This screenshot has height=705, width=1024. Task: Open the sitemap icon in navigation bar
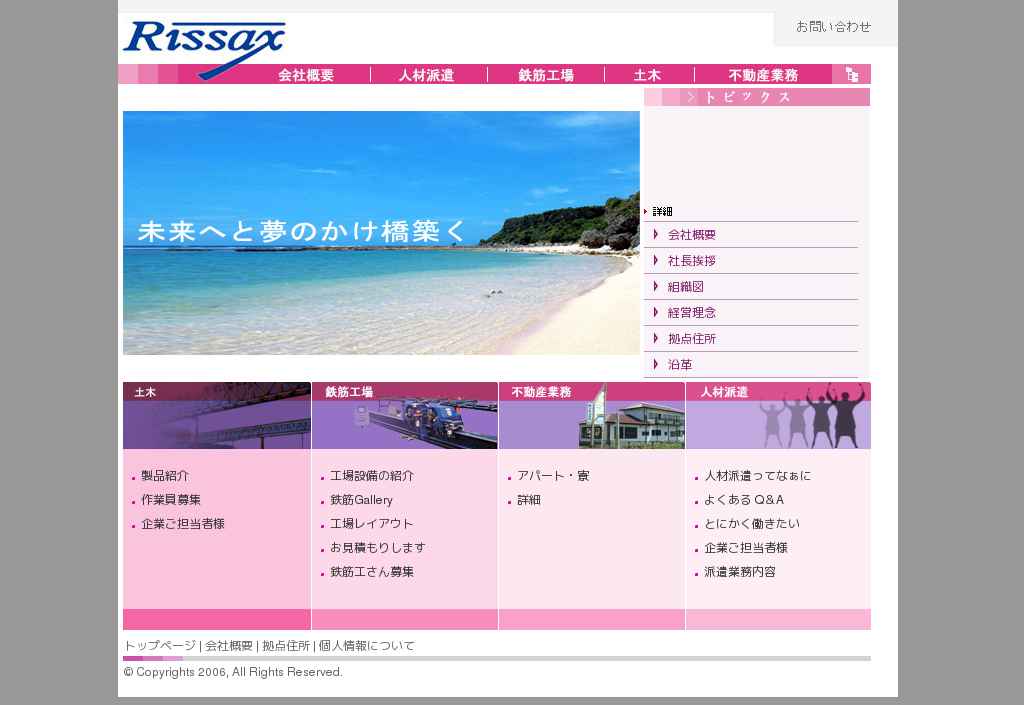(851, 74)
